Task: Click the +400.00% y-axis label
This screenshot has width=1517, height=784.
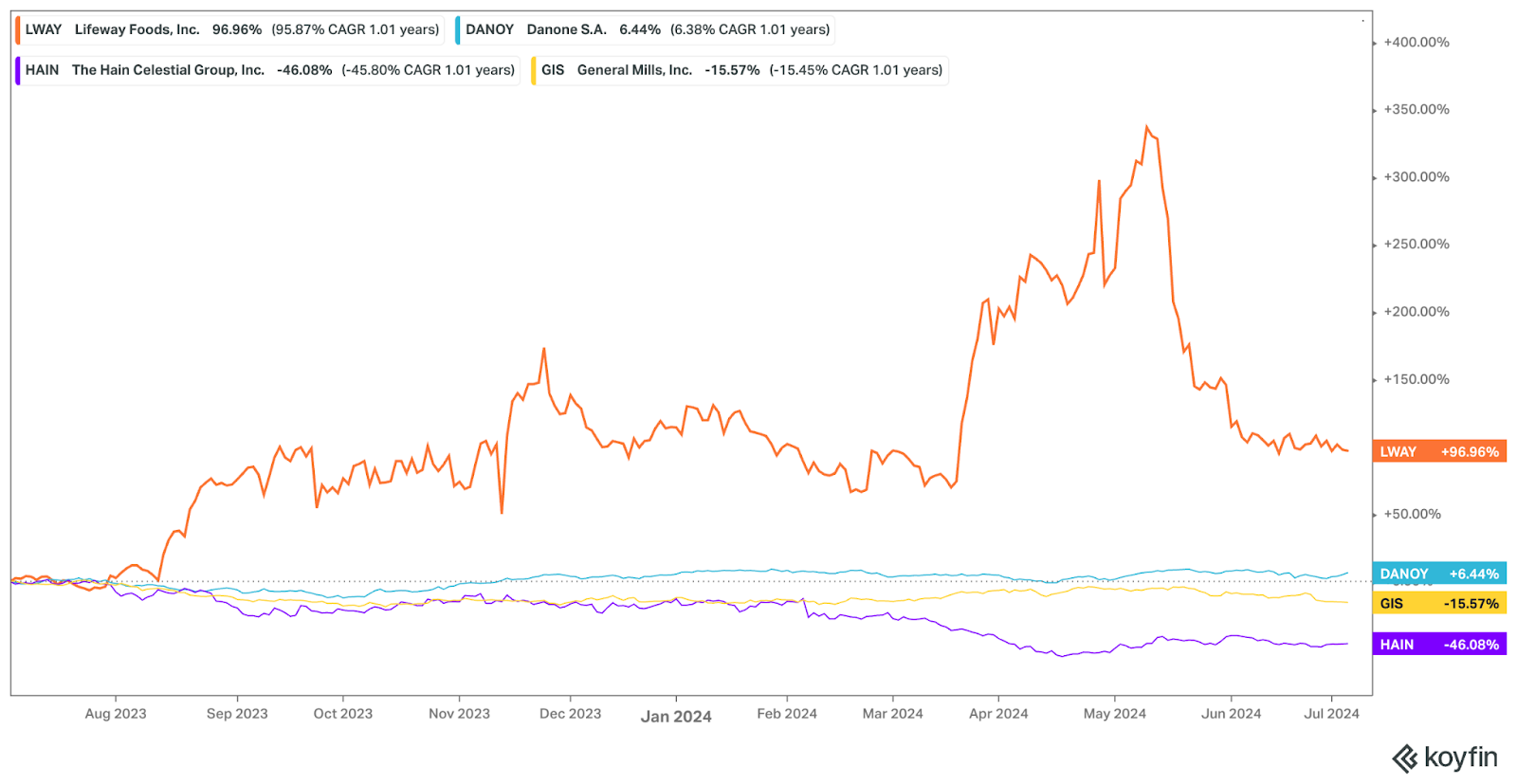Action: (x=1416, y=43)
